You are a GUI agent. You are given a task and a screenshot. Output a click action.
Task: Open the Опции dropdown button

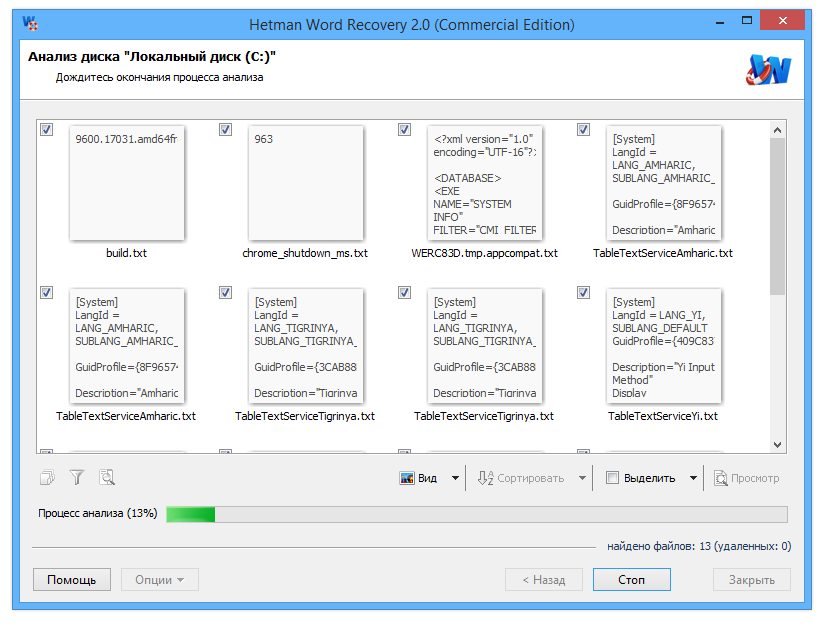160,580
